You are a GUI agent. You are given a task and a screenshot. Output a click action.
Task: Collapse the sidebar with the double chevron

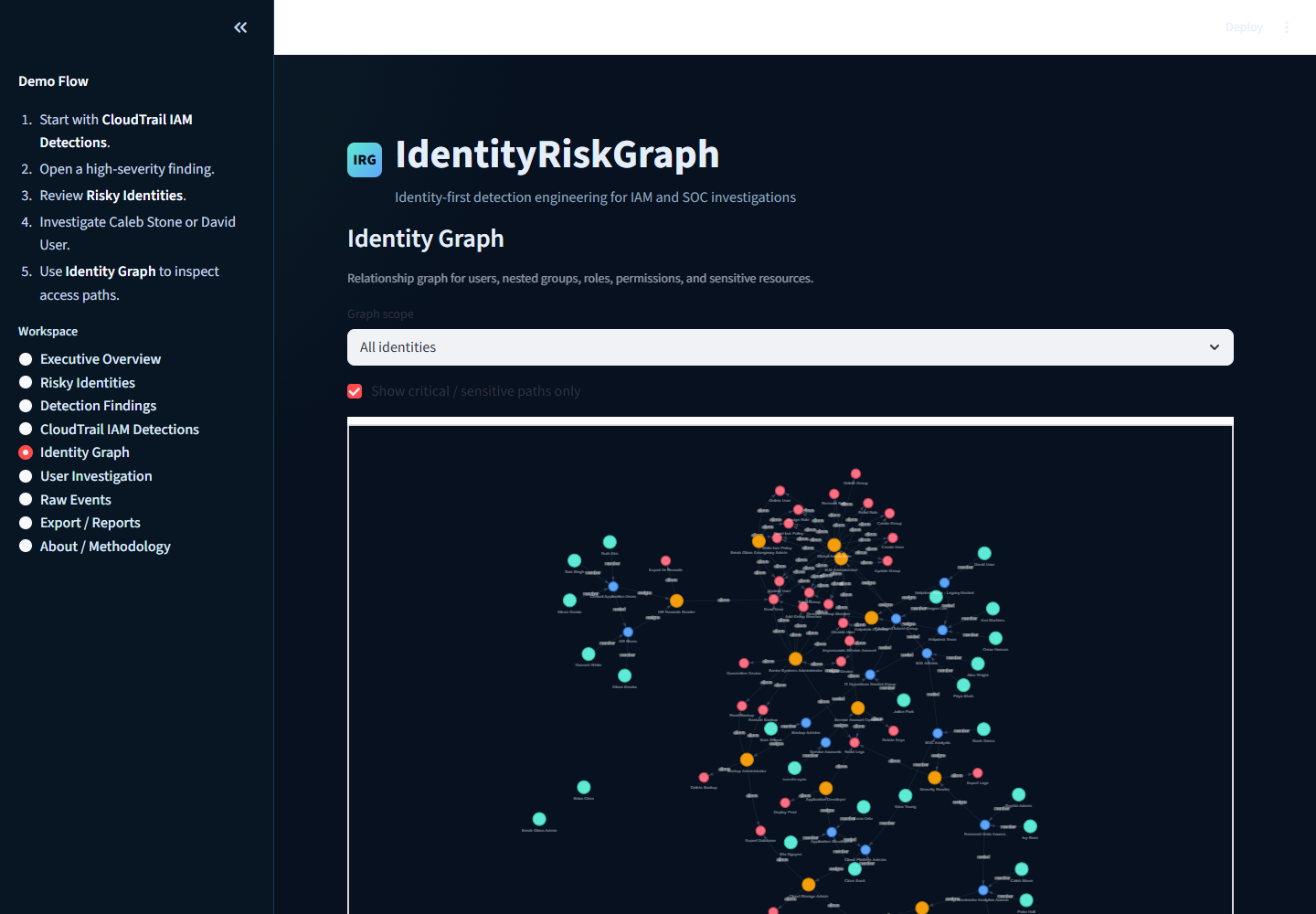point(240,27)
